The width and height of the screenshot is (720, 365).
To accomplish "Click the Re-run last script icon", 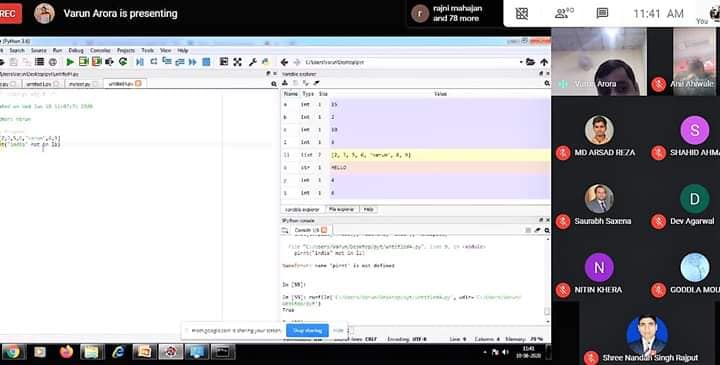I will click(123, 62).
